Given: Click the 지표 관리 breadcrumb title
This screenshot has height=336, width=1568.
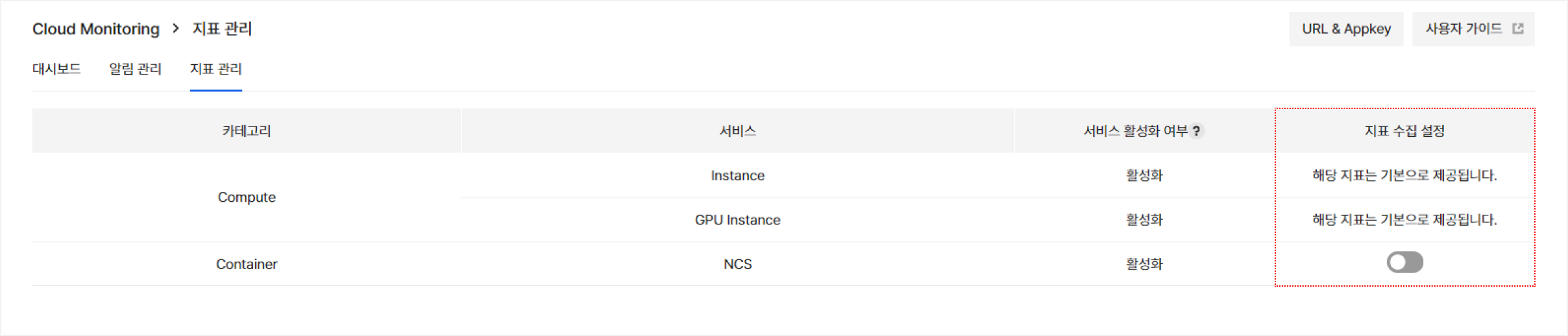Looking at the screenshot, I should (222, 29).
